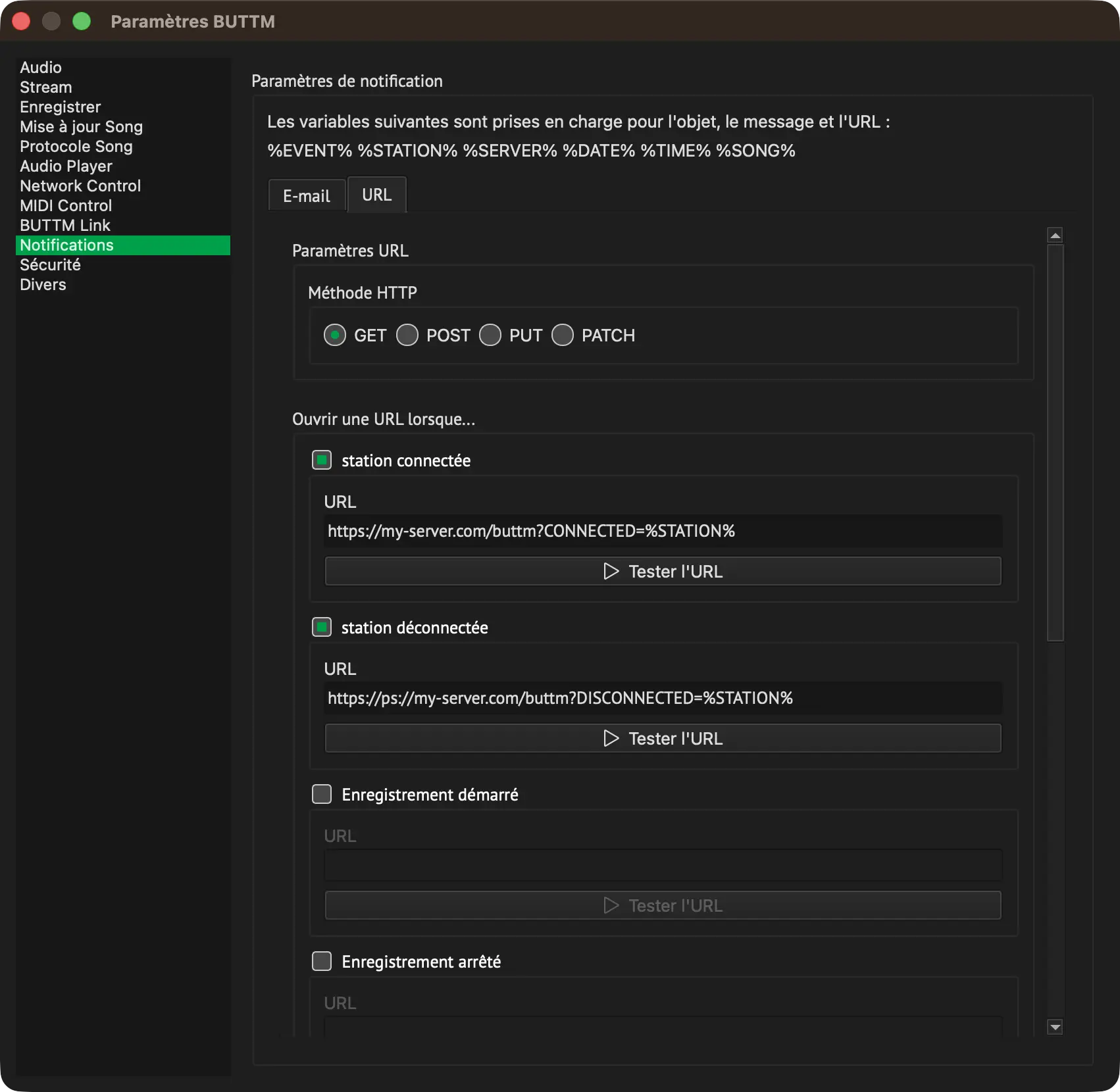This screenshot has height=1092, width=1120.
Task: Enable the Enregistrement démarré checkbox
Action: [x=322, y=795]
